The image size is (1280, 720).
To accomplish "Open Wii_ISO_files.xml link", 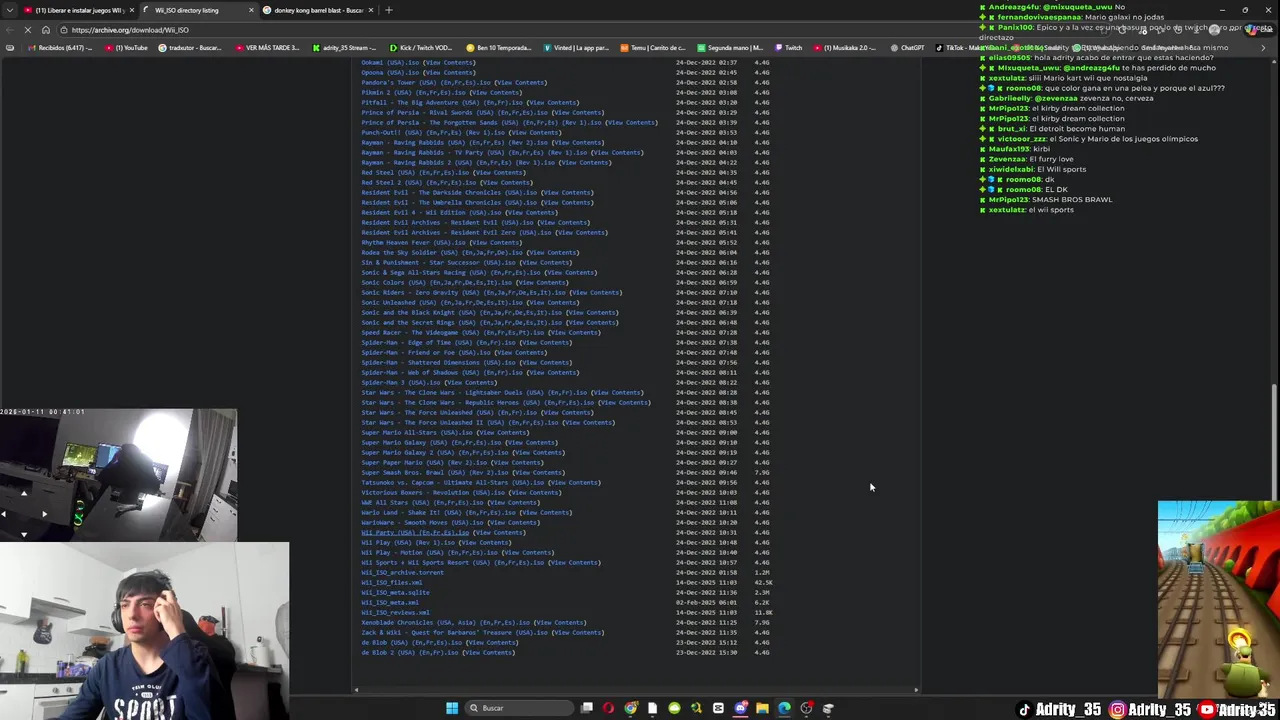I will [x=391, y=582].
